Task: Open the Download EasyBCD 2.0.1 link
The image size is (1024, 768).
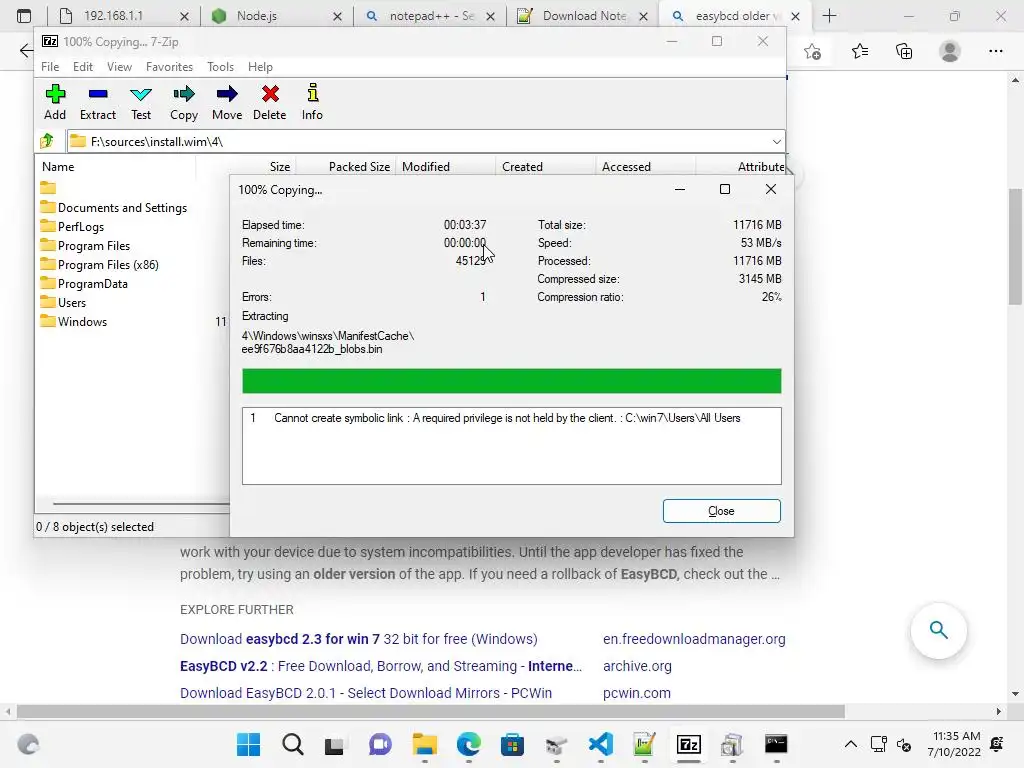Action: 366,693
